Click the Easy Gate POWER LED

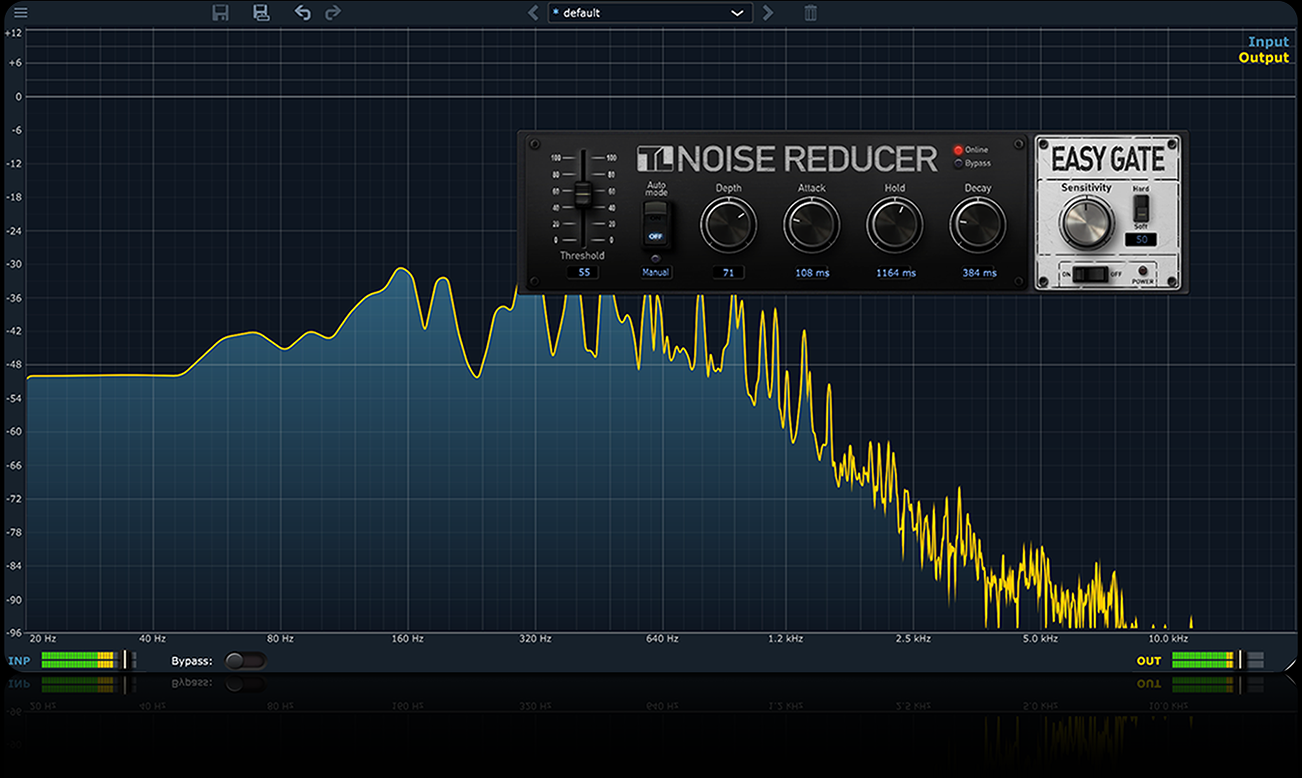[1144, 271]
